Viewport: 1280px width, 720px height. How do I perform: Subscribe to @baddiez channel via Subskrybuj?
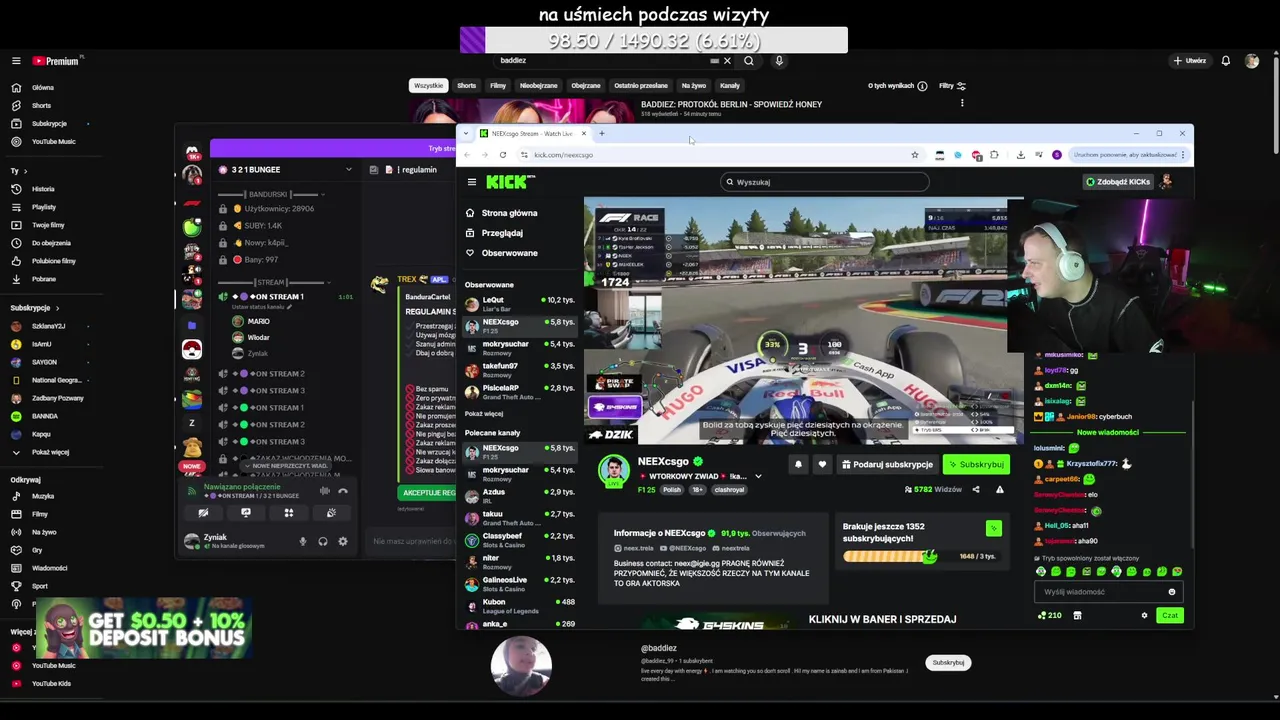click(948, 662)
